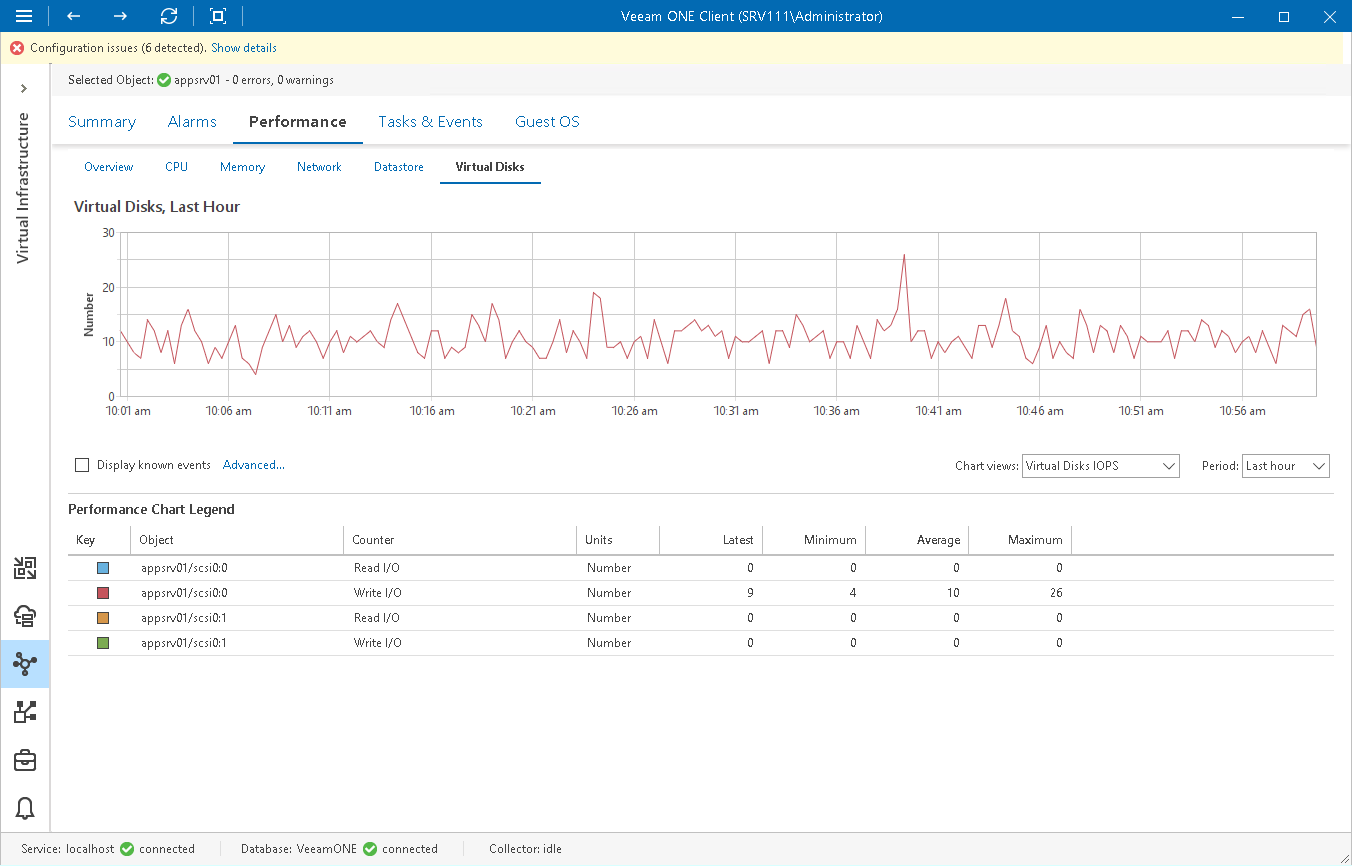This screenshot has height=866, width=1352.
Task: Navigate back with the left arrow
Action: coord(72,16)
